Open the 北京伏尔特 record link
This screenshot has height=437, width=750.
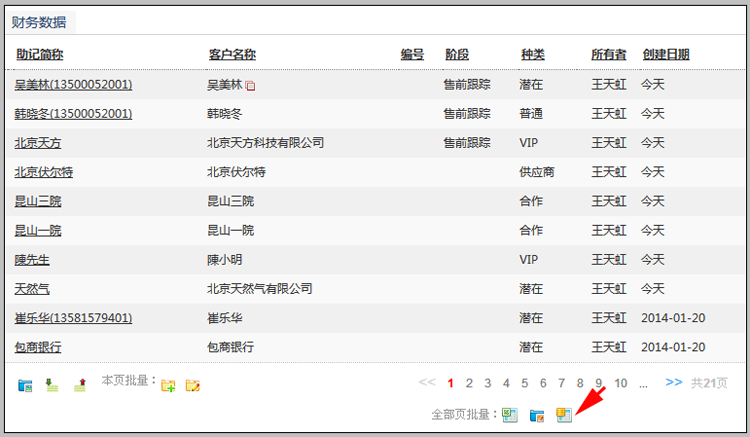point(44,172)
